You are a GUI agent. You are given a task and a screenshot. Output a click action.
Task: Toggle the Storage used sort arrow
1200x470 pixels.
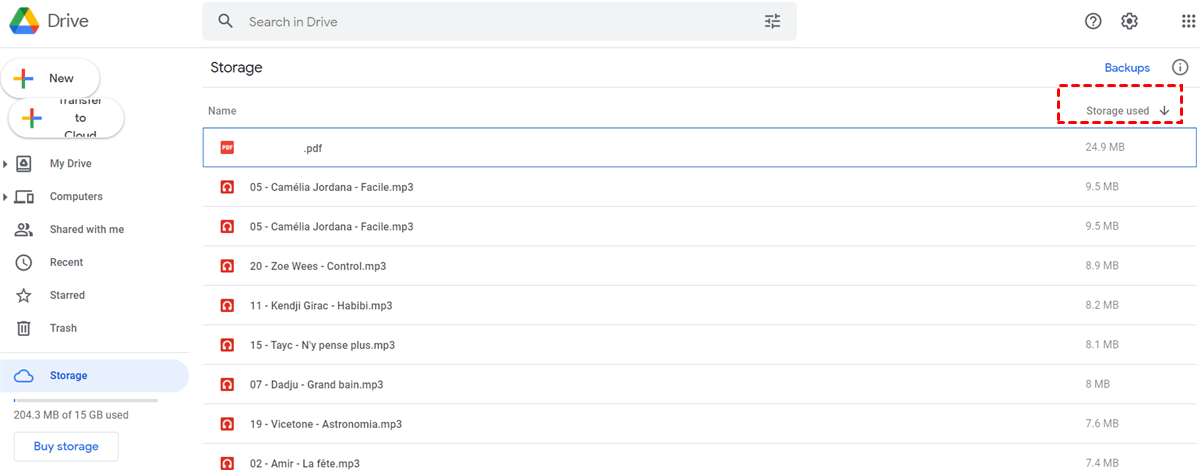[x=1164, y=110]
